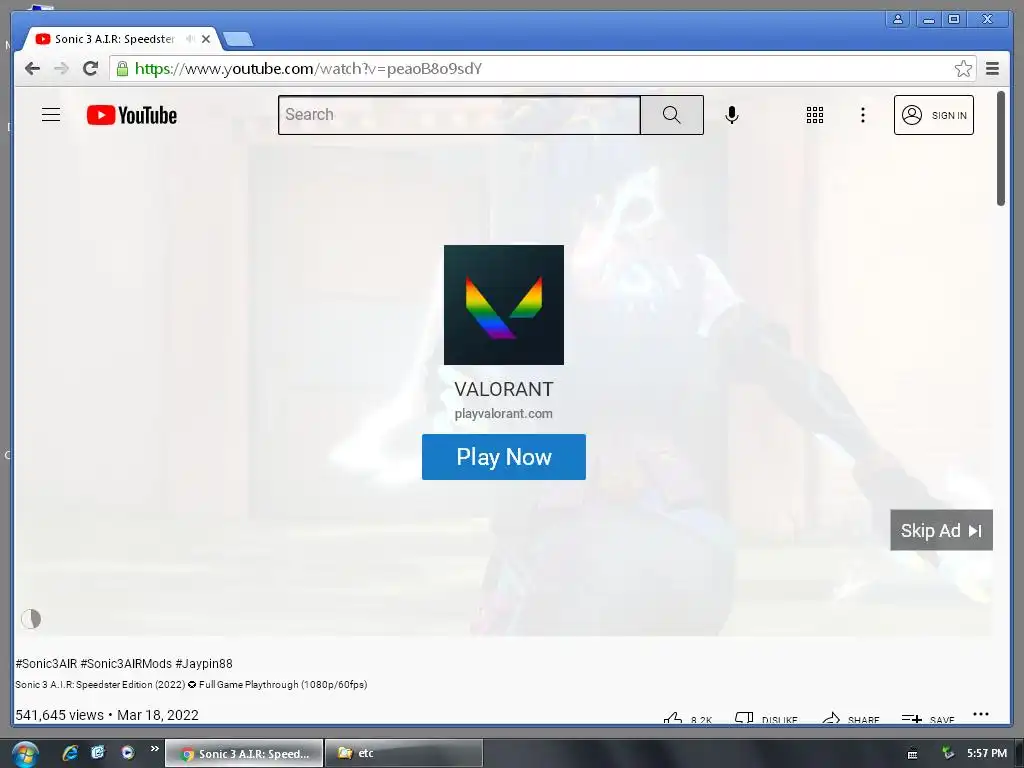Screen dimensions: 1024x768
Task: Visit the playvalorant.com link
Action: 504,413
